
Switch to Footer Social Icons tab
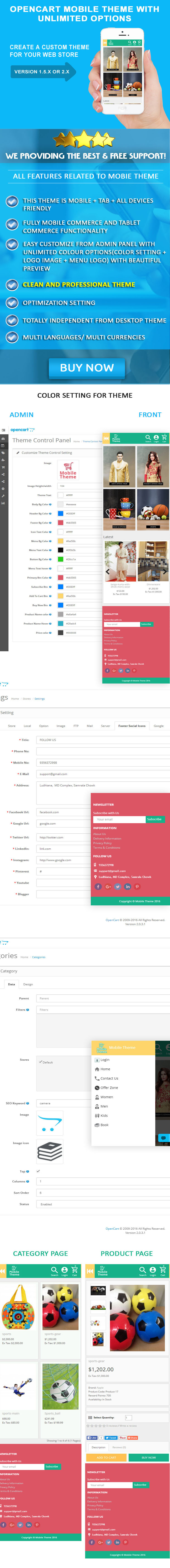(132, 726)
